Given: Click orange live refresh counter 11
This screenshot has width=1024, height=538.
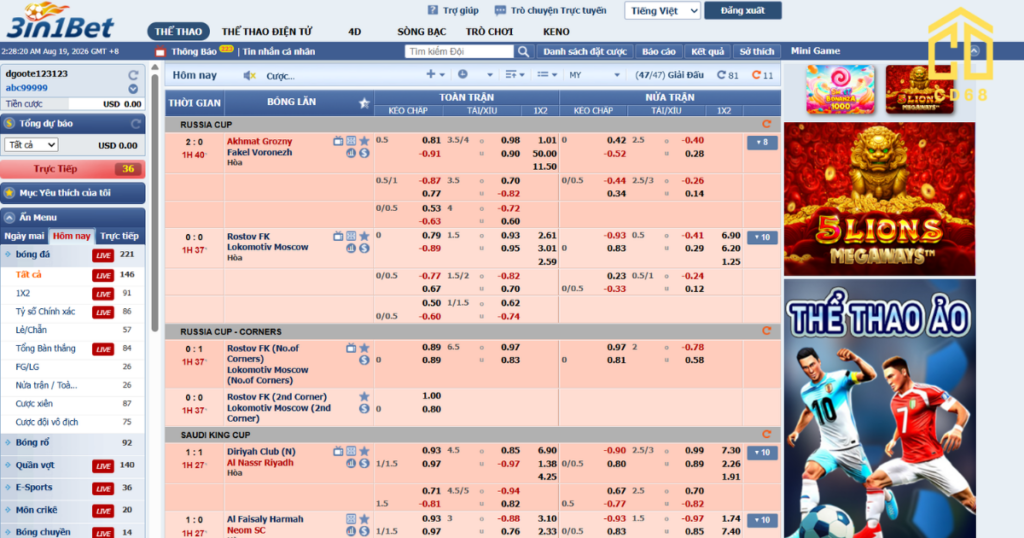Looking at the screenshot, I should point(762,75).
